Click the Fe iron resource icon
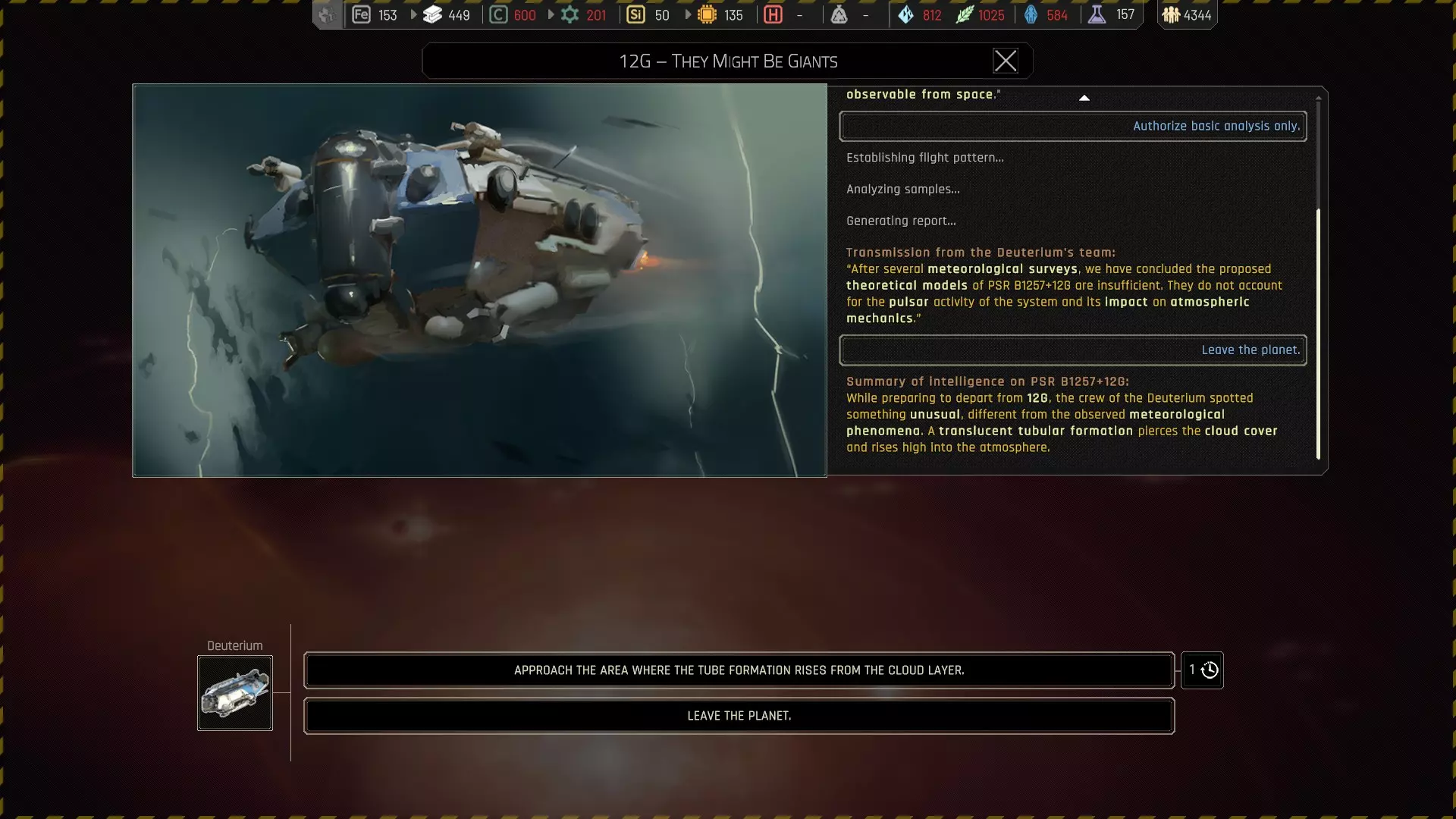Screen dimensions: 1456x819 pyautogui.click(x=361, y=14)
